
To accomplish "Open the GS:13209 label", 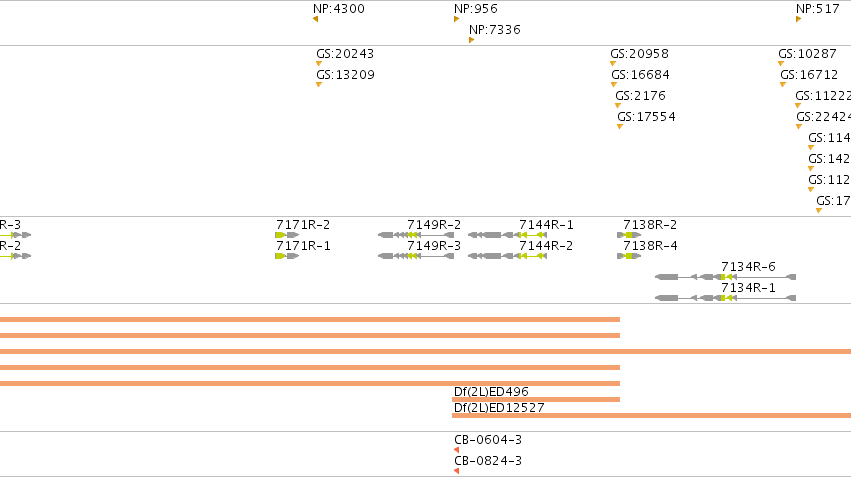I will pyautogui.click(x=345, y=75).
